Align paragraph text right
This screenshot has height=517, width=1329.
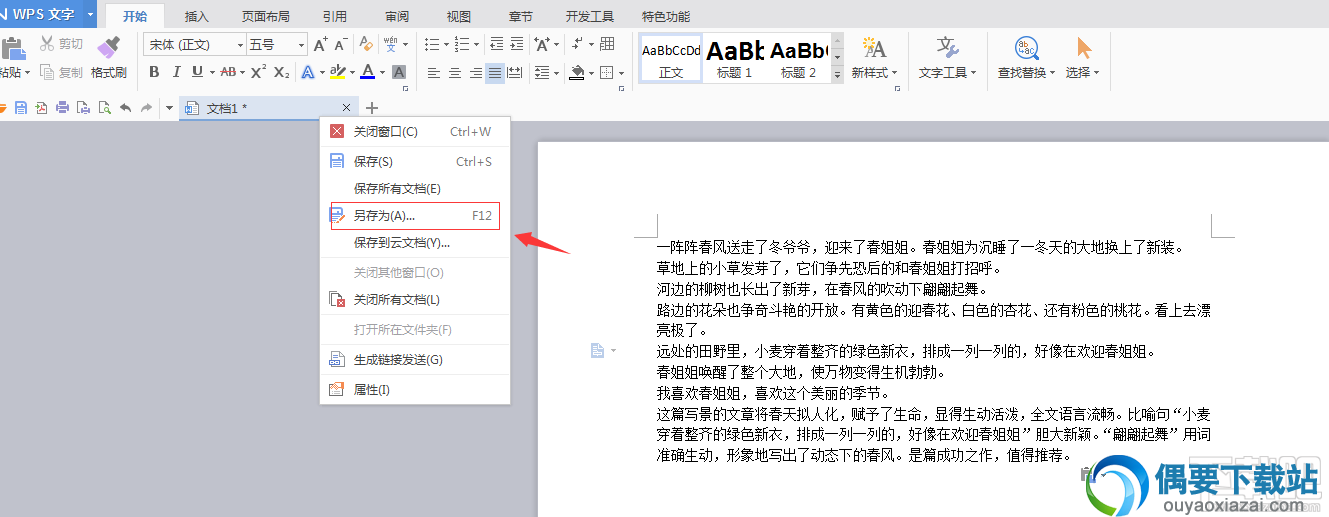tap(474, 72)
